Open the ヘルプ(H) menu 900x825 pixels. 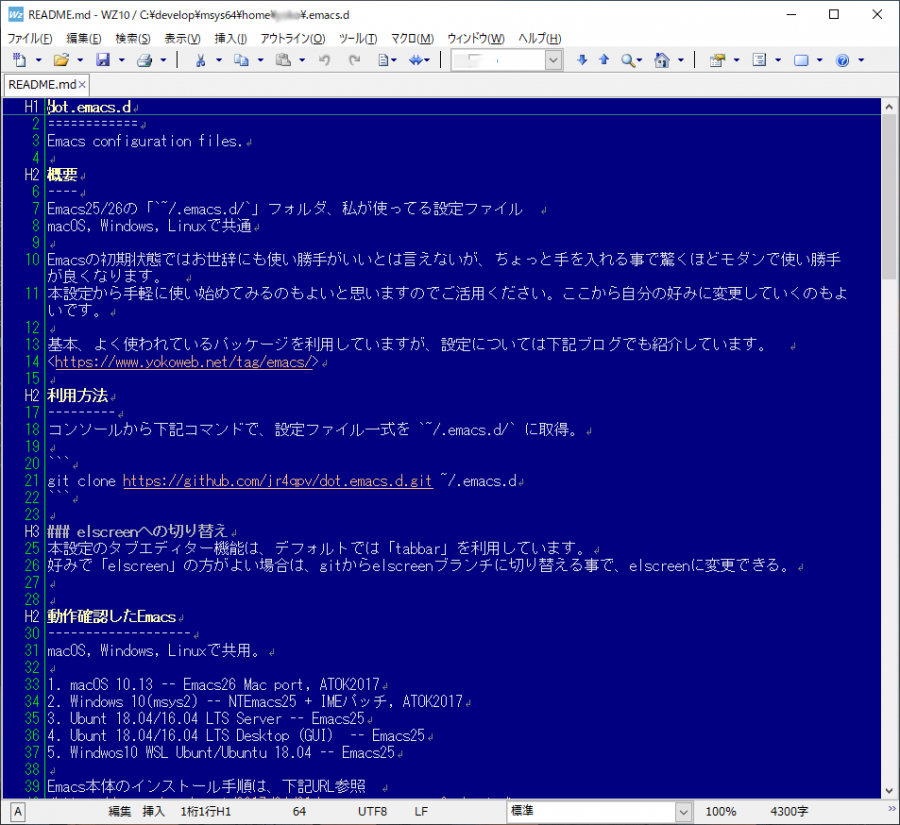point(540,38)
